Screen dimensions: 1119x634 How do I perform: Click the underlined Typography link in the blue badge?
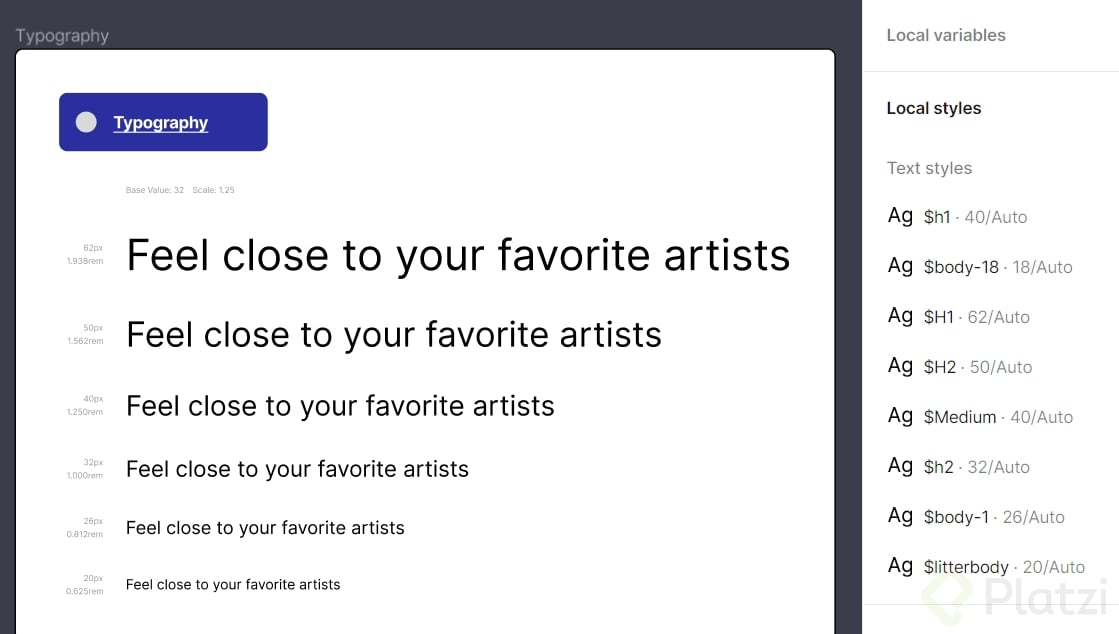(161, 123)
